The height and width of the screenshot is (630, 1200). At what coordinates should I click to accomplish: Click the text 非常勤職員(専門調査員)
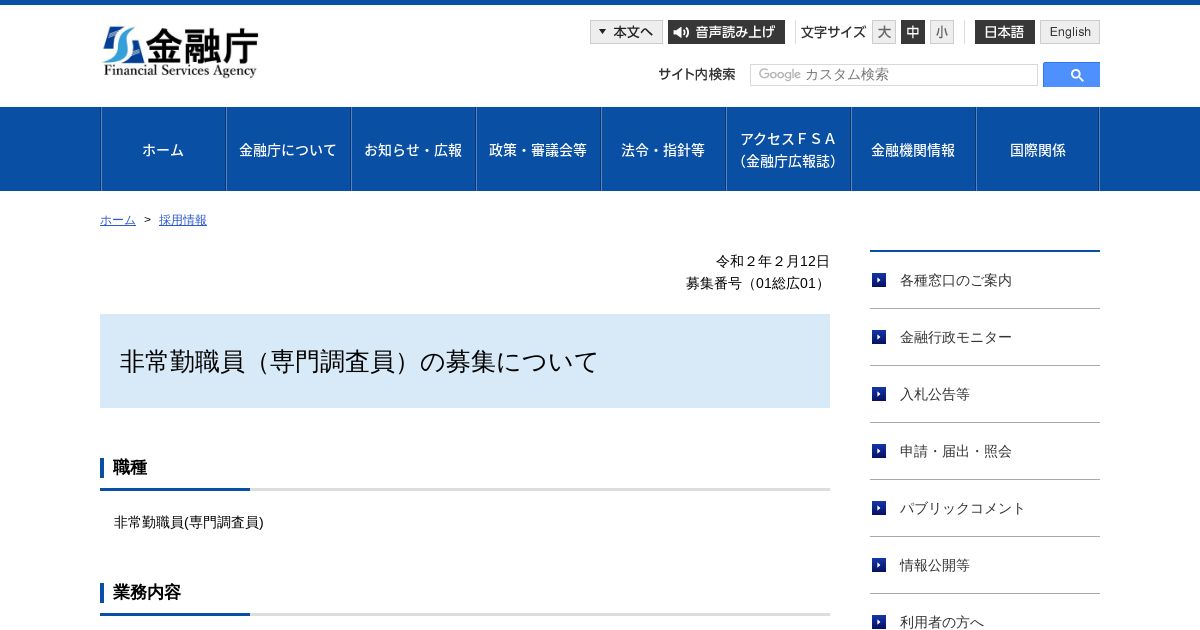click(189, 522)
